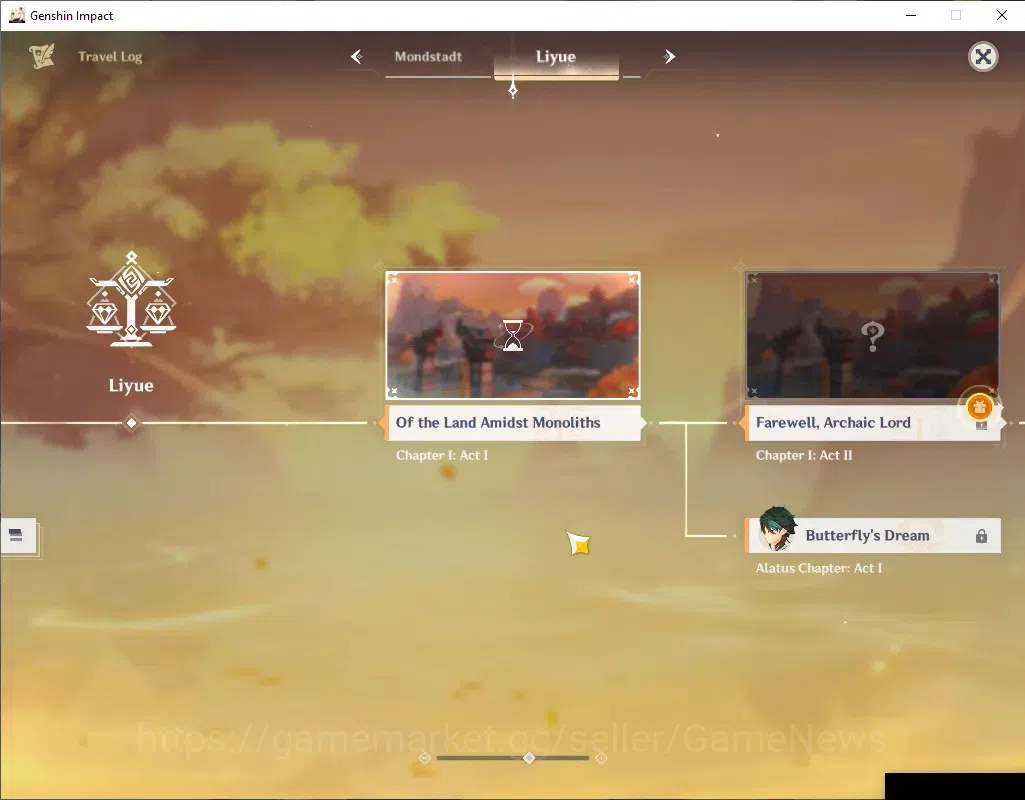This screenshot has width=1025, height=800.
Task: Click the right end of timeline slider
Action: click(601, 758)
